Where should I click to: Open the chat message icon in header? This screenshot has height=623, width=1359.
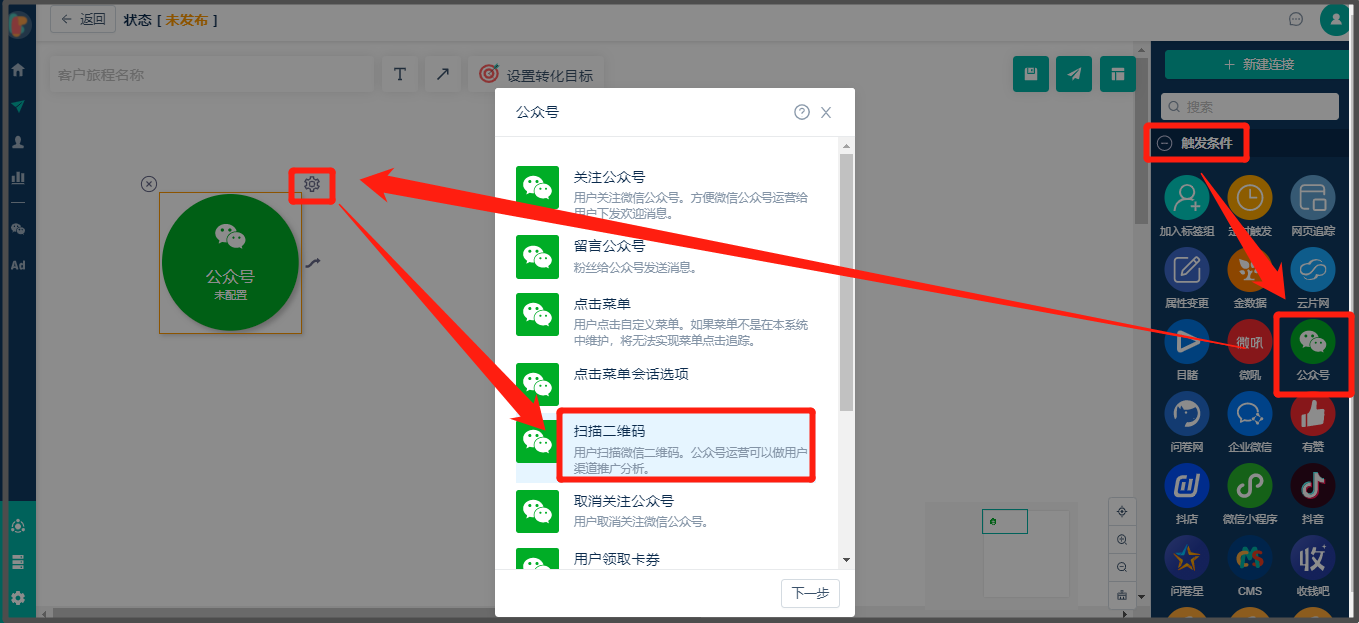click(1296, 19)
